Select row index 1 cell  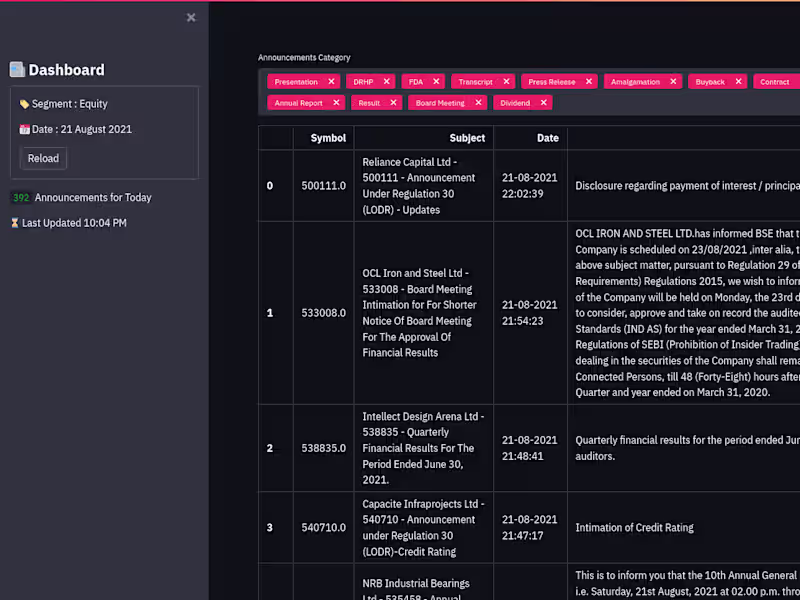(x=276, y=313)
